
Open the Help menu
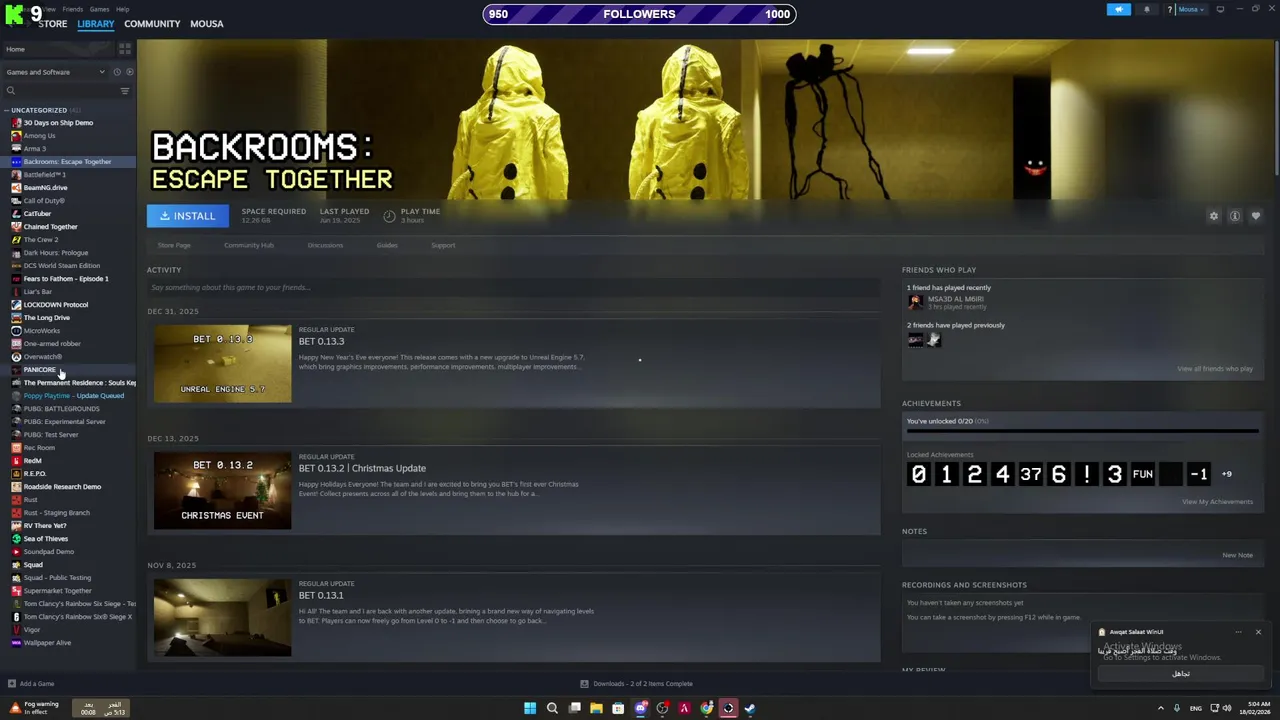122,9
